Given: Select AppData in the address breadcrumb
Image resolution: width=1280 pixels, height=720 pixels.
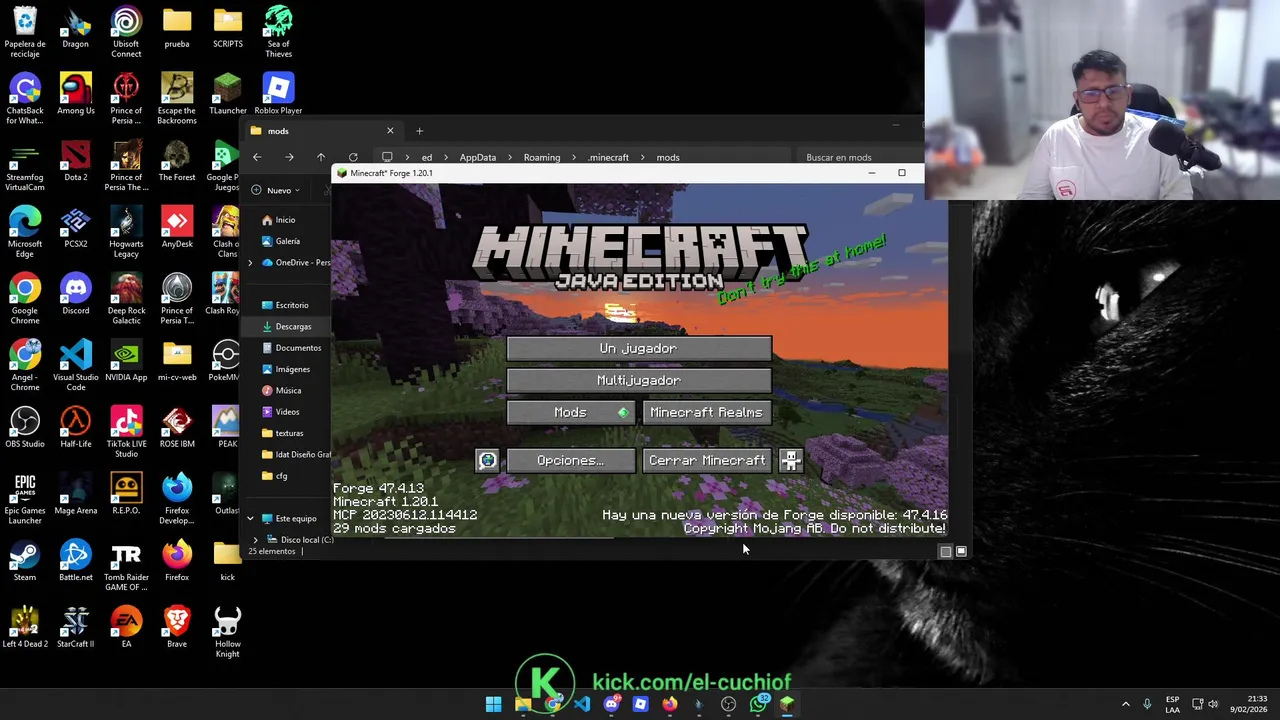Looking at the screenshot, I should click(x=477, y=157).
